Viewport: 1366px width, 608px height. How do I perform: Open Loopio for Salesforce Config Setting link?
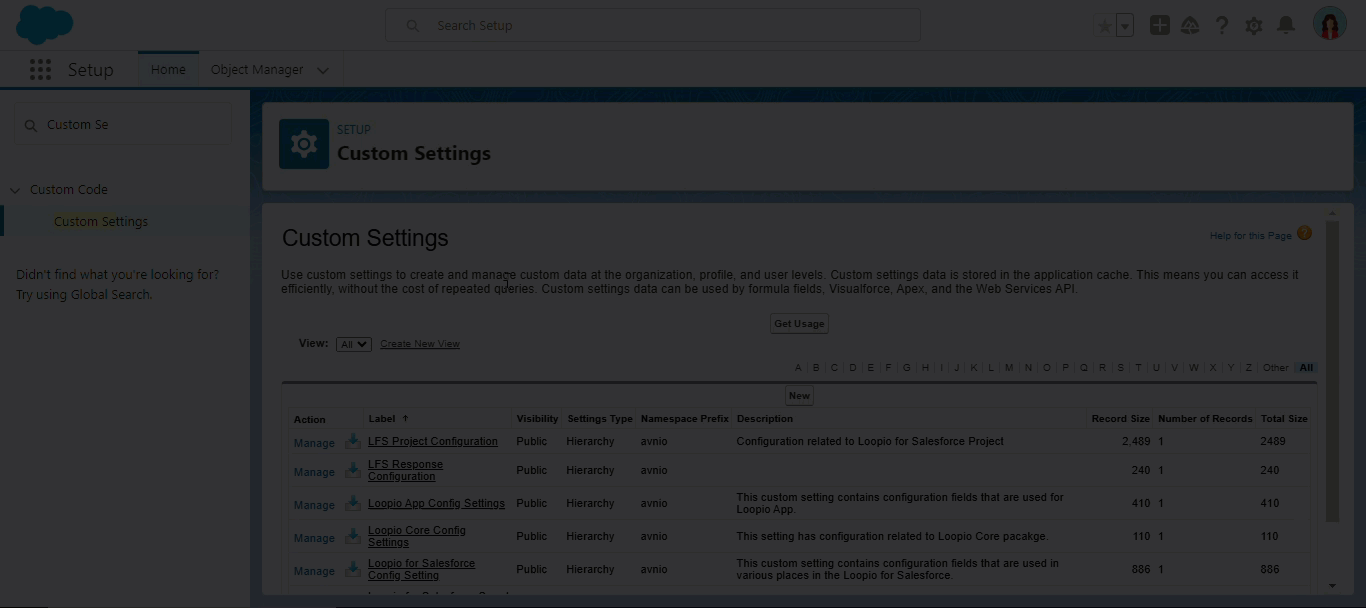point(421,569)
